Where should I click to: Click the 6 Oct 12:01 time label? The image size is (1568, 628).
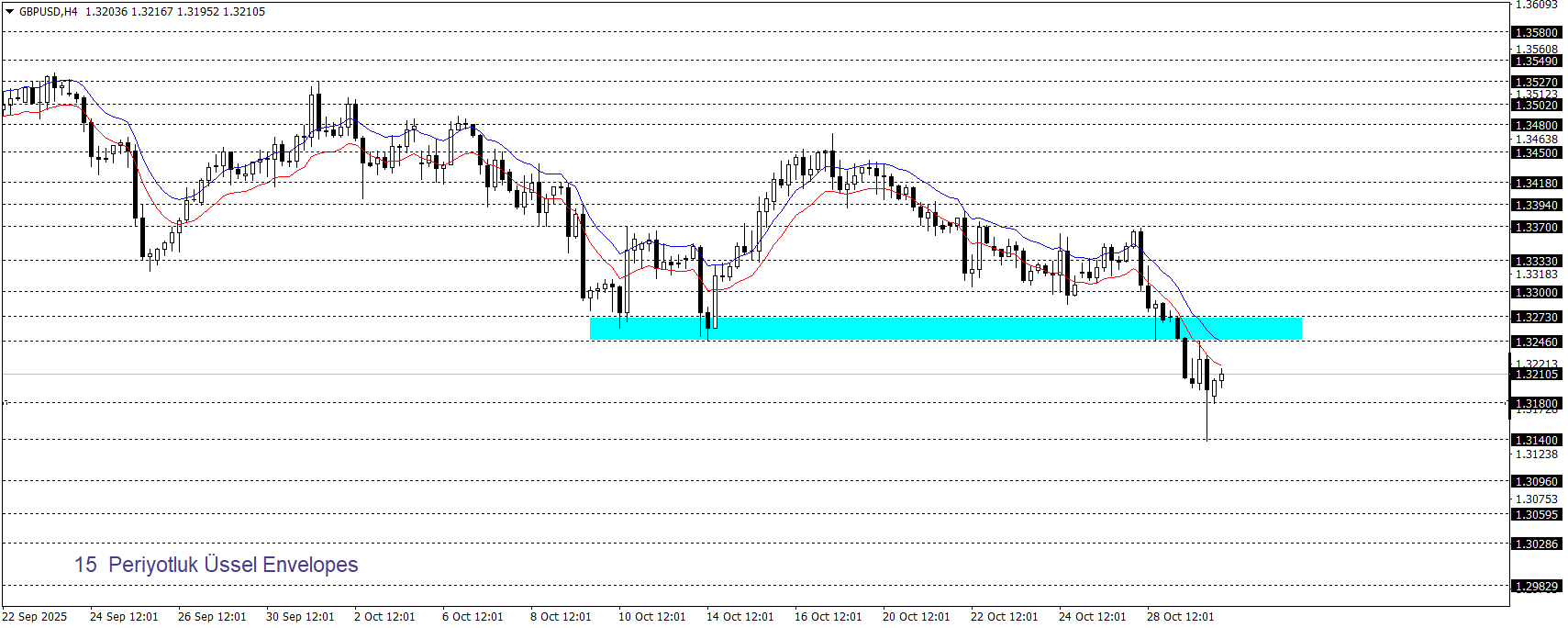coord(473,617)
